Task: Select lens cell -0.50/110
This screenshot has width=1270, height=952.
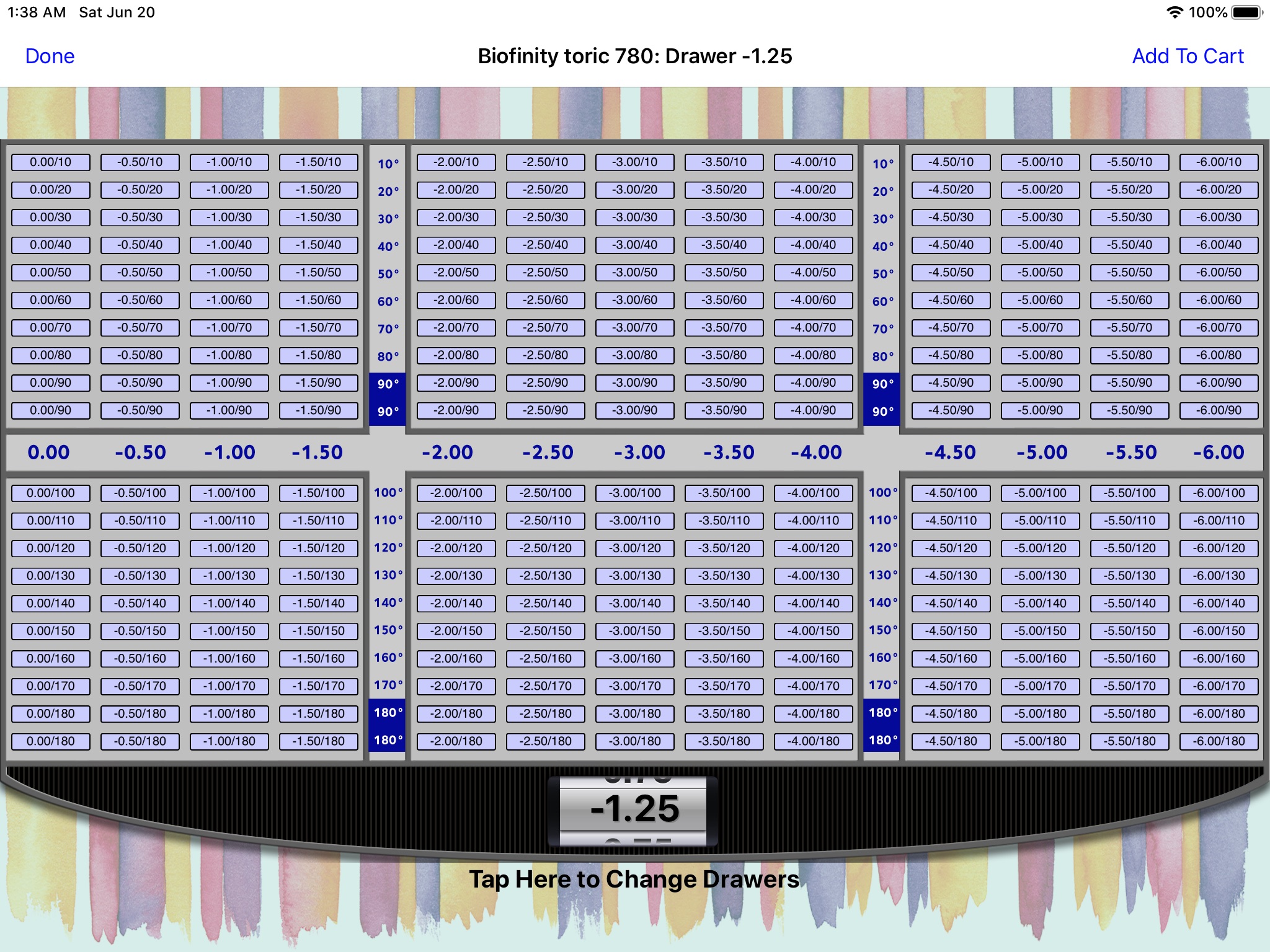Action: pyautogui.click(x=140, y=521)
